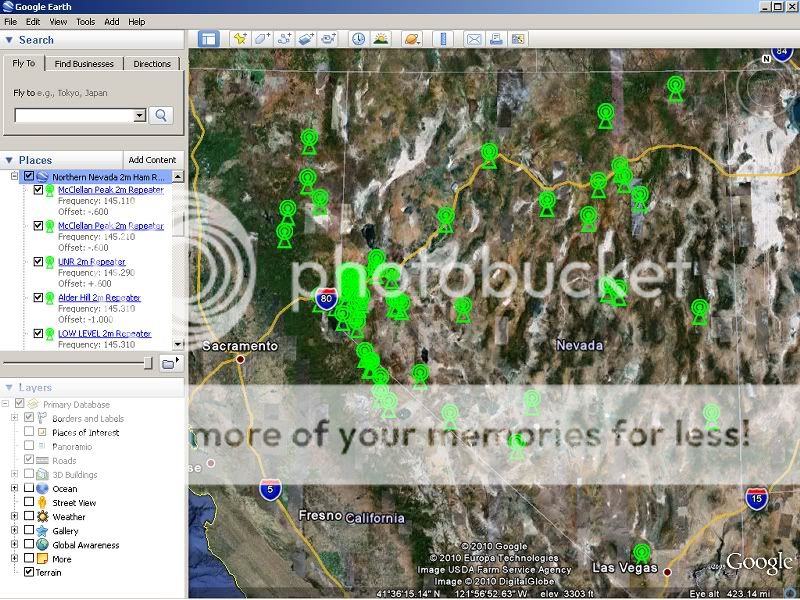Open the Ruler measurement tool
The height and width of the screenshot is (600, 800).
click(440, 39)
